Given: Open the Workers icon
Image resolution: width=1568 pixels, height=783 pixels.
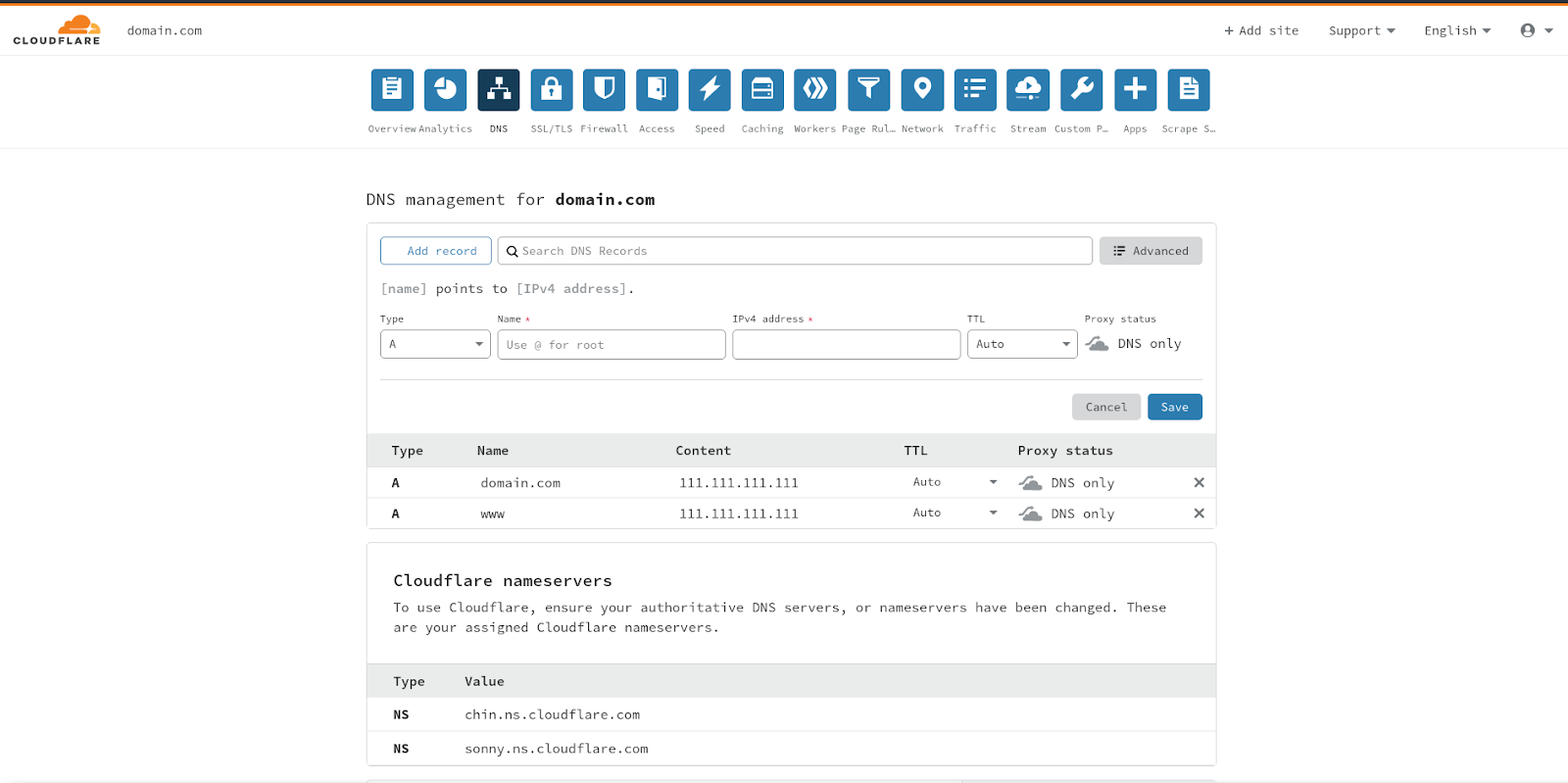Looking at the screenshot, I should tap(815, 90).
